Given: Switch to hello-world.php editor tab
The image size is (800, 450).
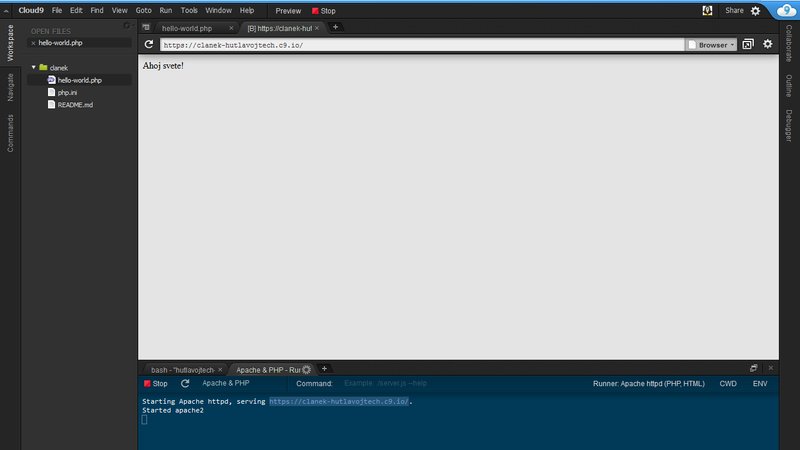Looking at the screenshot, I should tap(187, 28).
